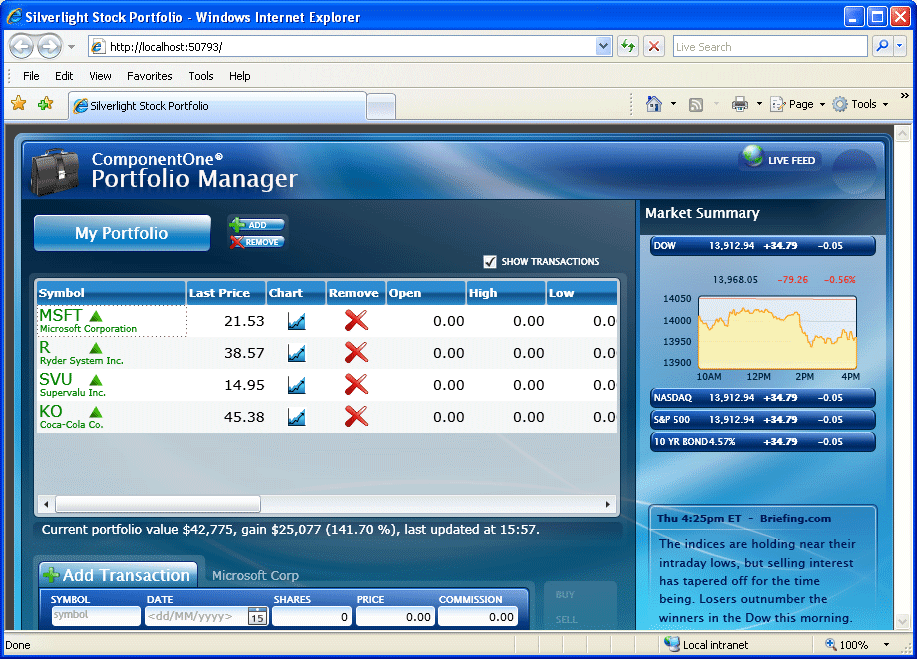917x659 pixels.
Task: Open the File menu
Action: click(x=31, y=76)
